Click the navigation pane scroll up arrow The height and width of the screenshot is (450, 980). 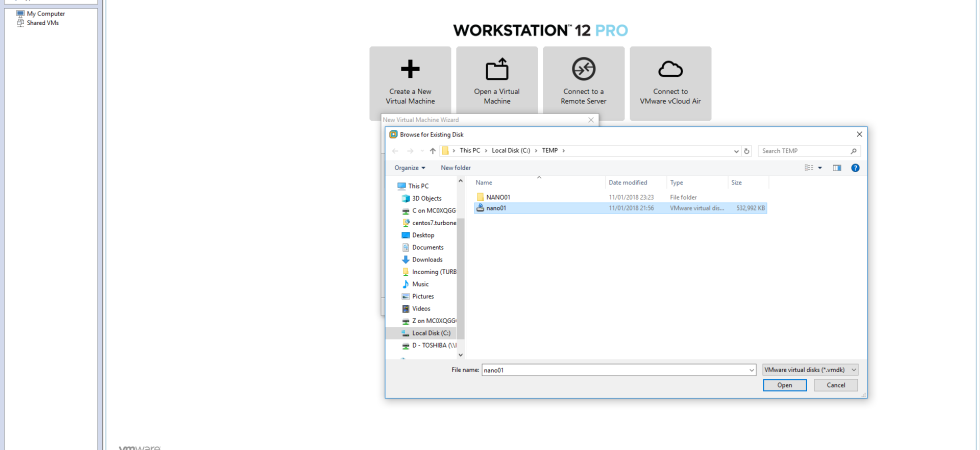[461, 181]
